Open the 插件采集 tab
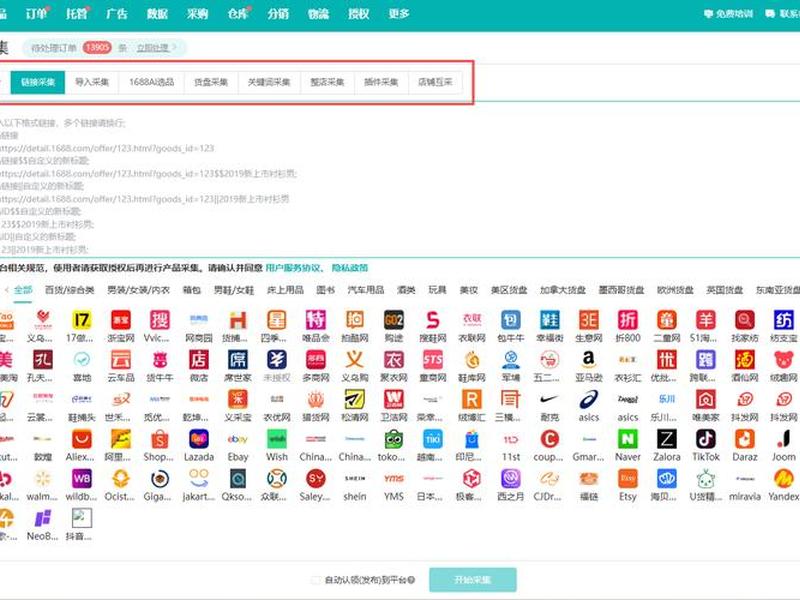 381,82
